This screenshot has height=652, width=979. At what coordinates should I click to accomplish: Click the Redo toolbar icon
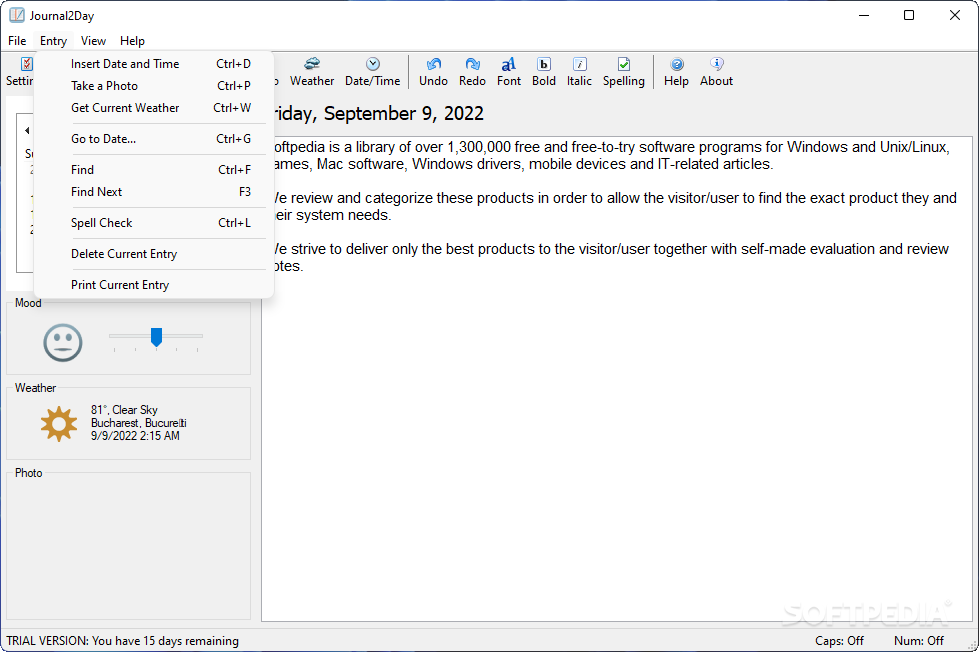(x=472, y=72)
